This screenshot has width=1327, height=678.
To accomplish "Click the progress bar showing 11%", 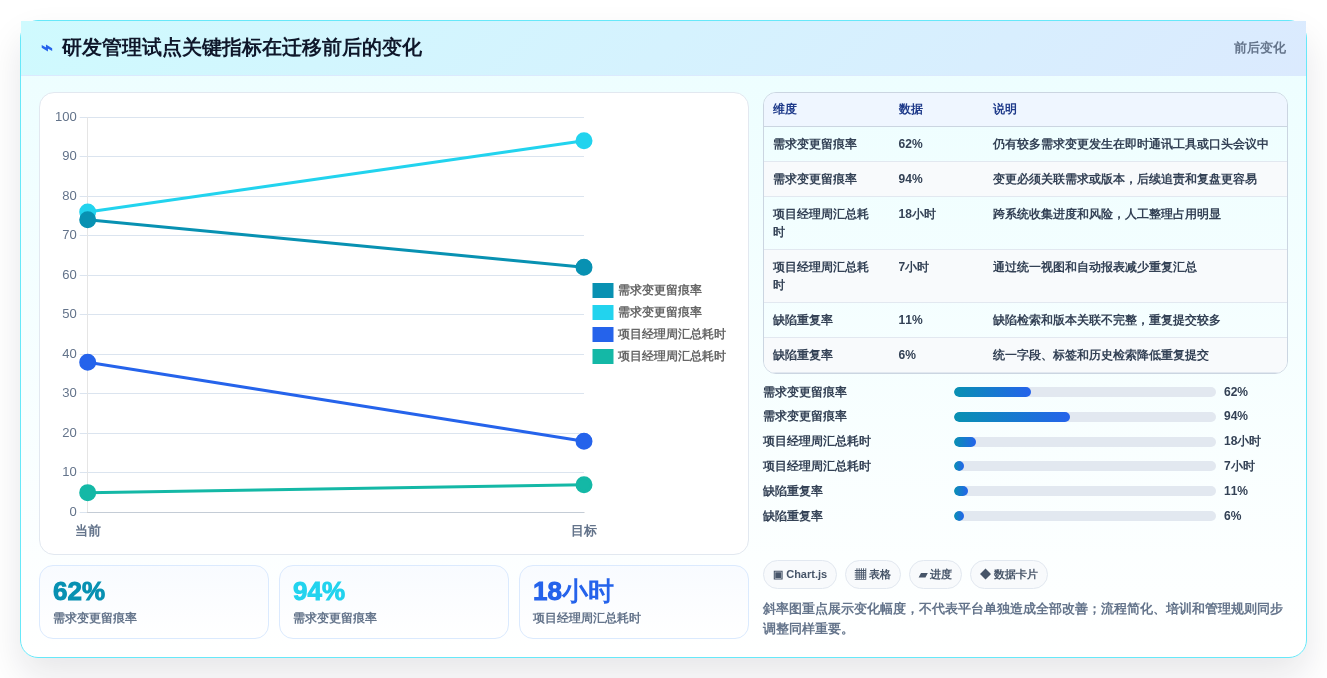I will [1085, 491].
